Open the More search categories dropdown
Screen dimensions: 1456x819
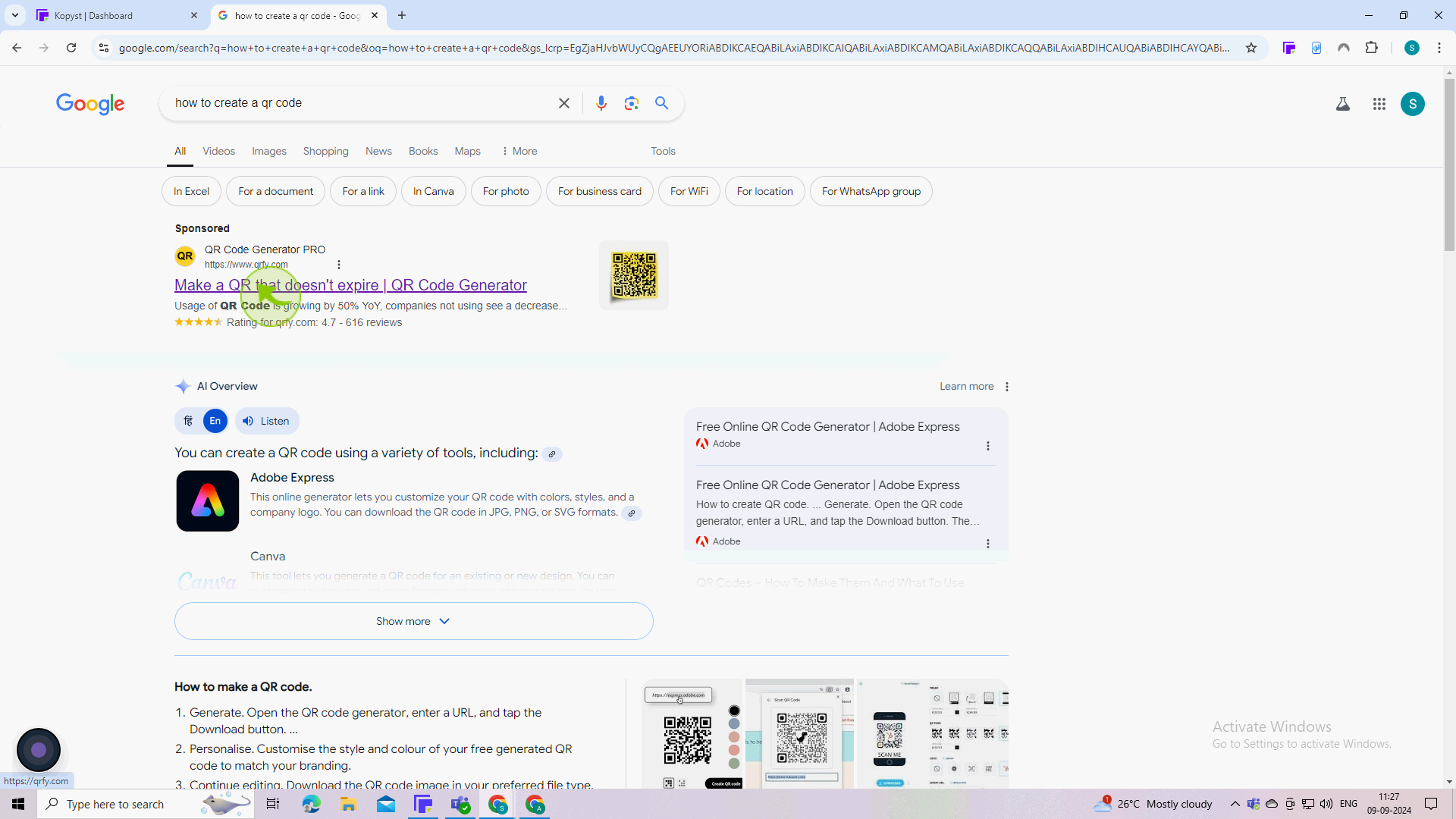click(519, 151)
